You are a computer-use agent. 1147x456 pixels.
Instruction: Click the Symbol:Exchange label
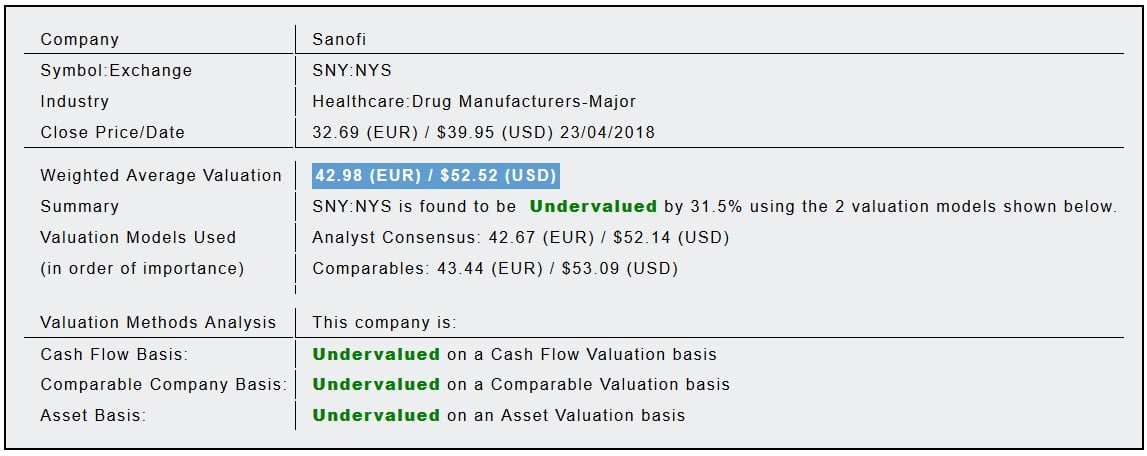tap(116, 71)
